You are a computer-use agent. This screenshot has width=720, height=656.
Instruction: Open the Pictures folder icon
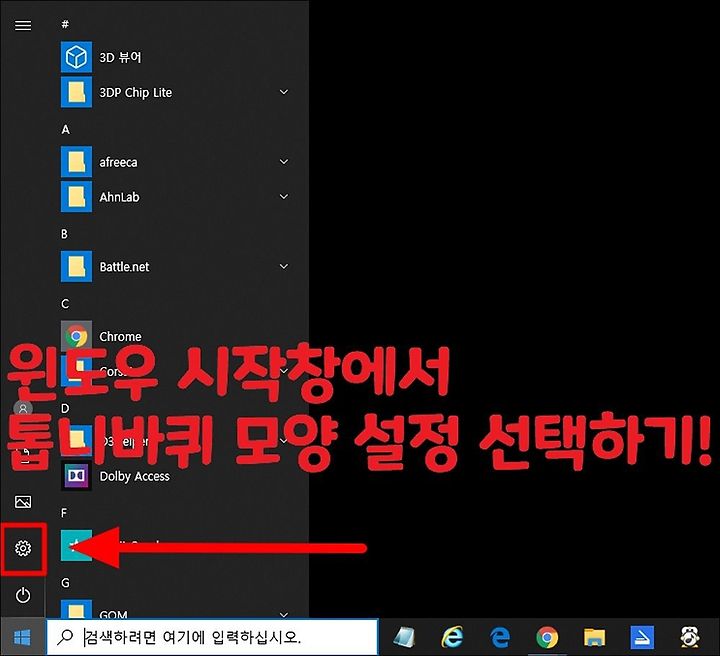point(23,501)
